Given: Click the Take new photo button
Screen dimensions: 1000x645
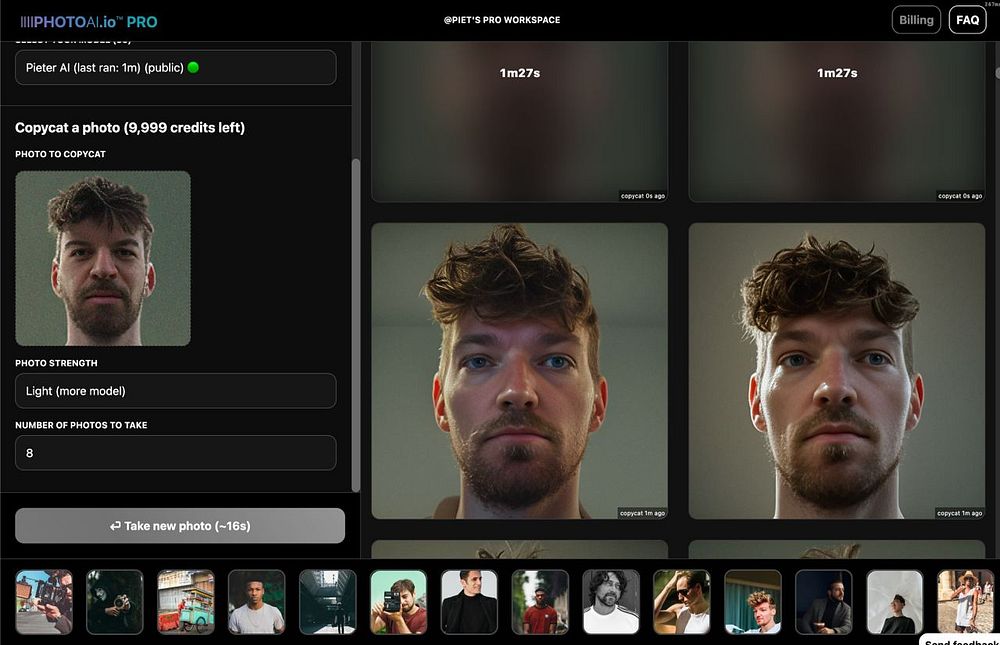Looking at the screenshot, I should (180, 526).
